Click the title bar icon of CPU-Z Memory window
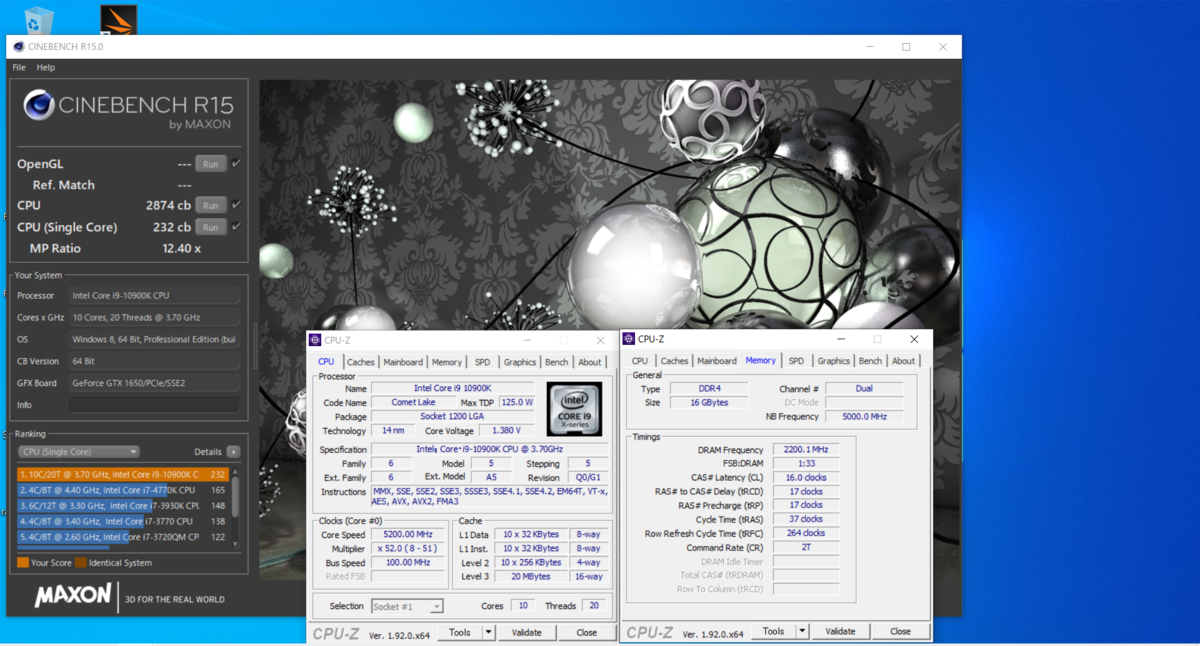The image size is (1200, 646). (629, 339)
